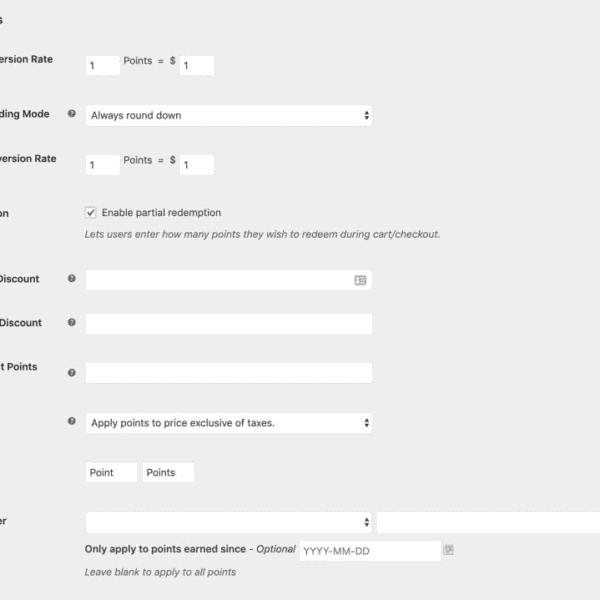Open calendar picker icon next to date field
The height and width of the screenshot is (600, 600).
[448, 550]
